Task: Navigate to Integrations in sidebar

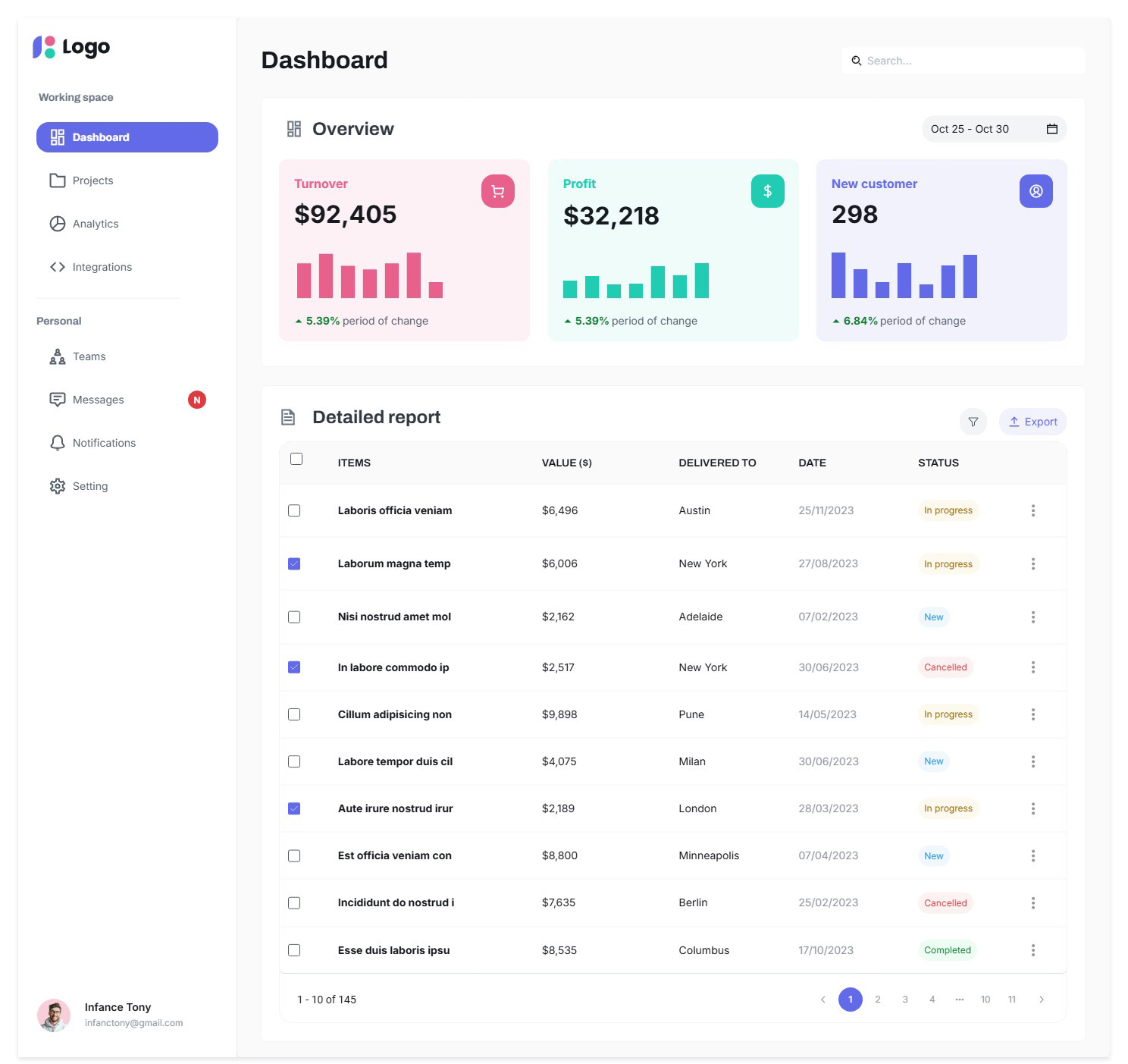Action: coord(102,267)
